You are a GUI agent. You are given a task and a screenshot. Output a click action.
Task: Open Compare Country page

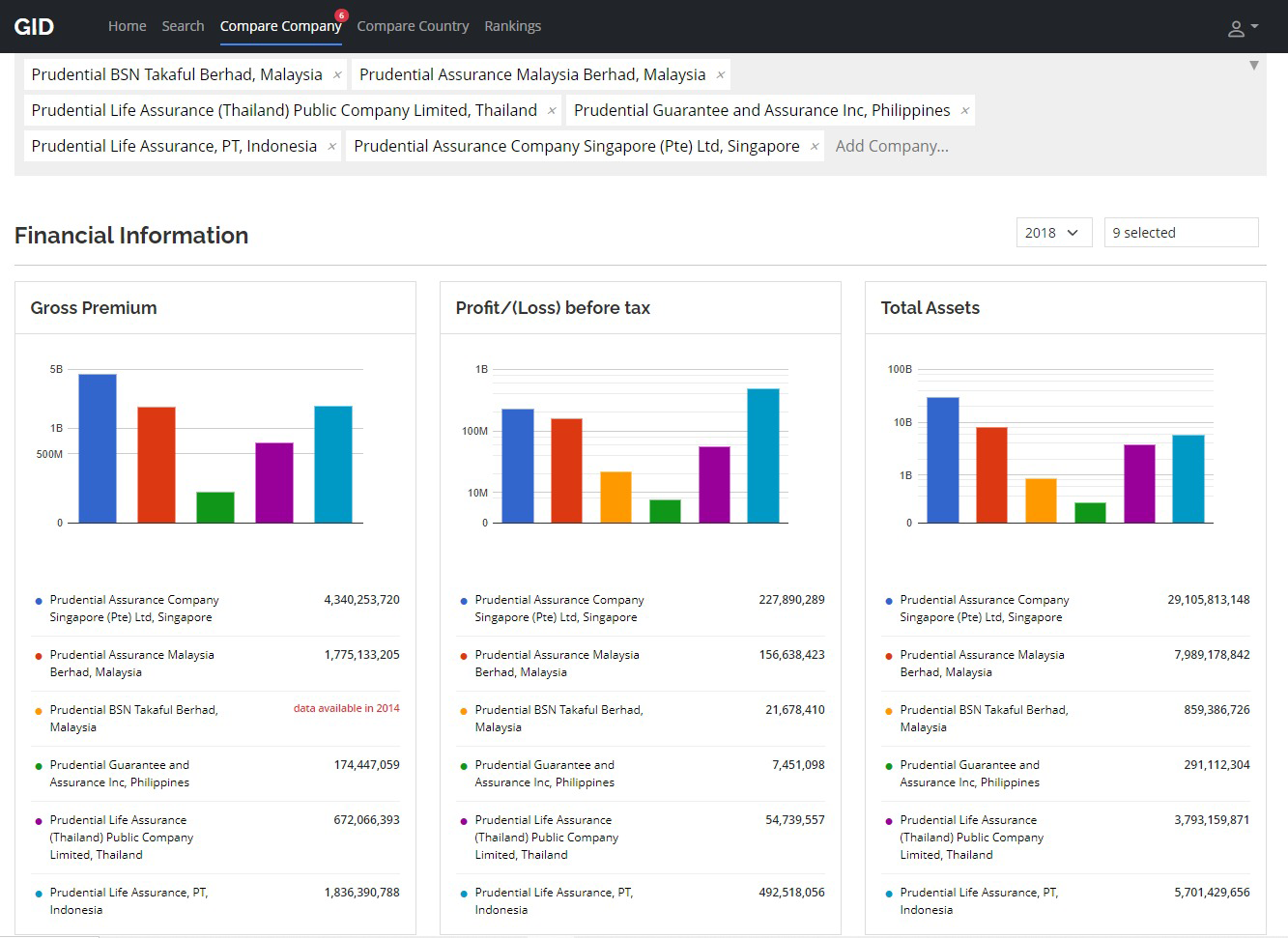tap(413, 26)
